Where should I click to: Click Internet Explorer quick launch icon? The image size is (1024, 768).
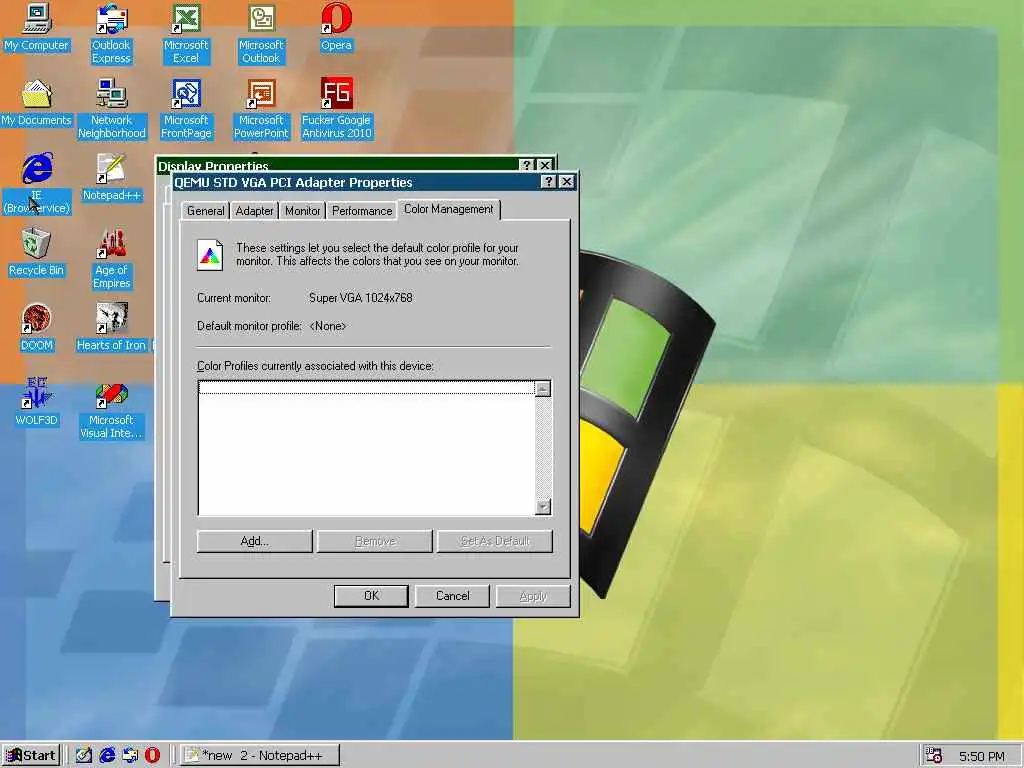(x=107, y=755)
